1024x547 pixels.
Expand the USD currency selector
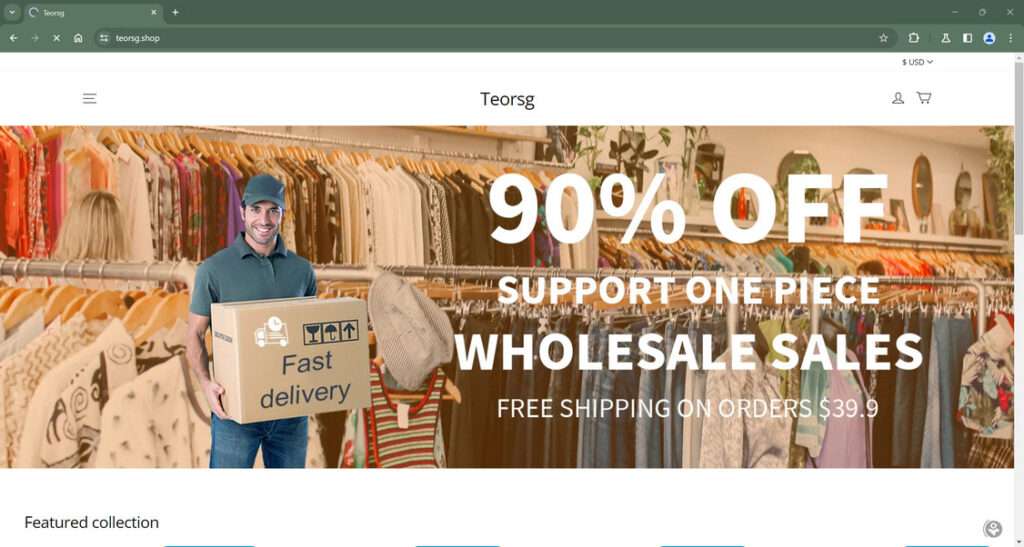(918, 62)
